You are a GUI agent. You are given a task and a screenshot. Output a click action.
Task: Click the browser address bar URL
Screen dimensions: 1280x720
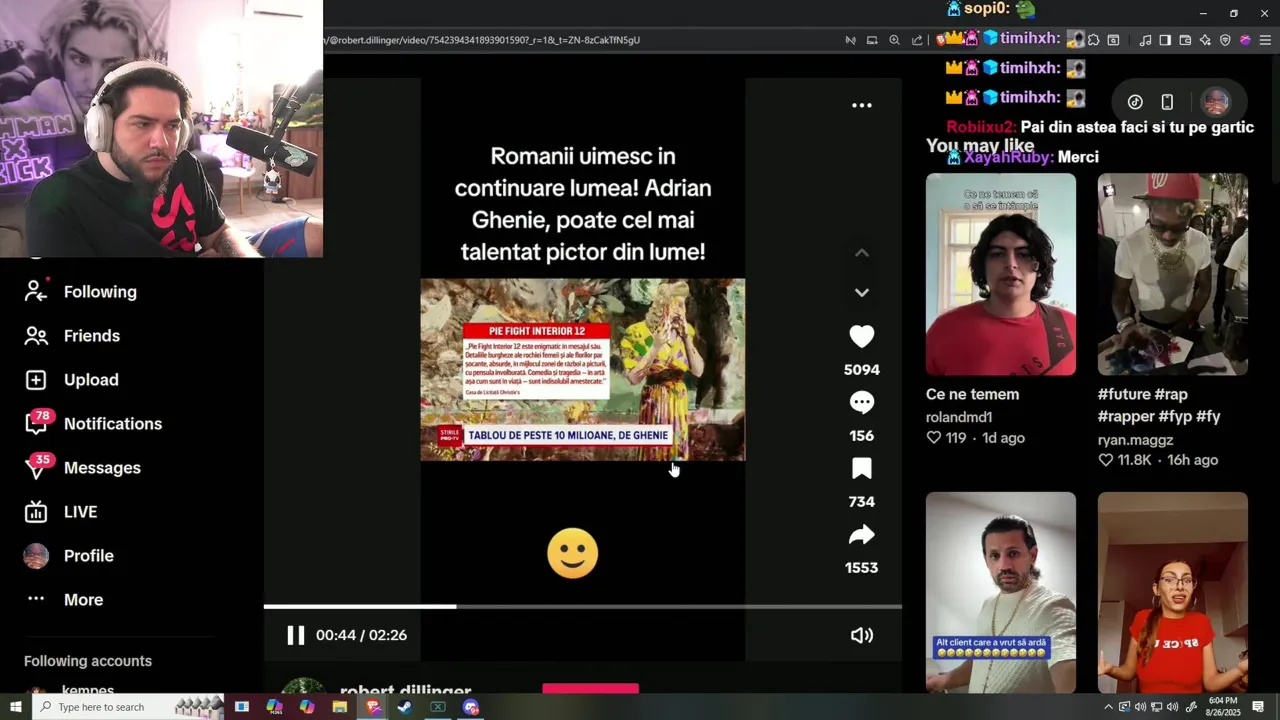[x=485, y=40]
